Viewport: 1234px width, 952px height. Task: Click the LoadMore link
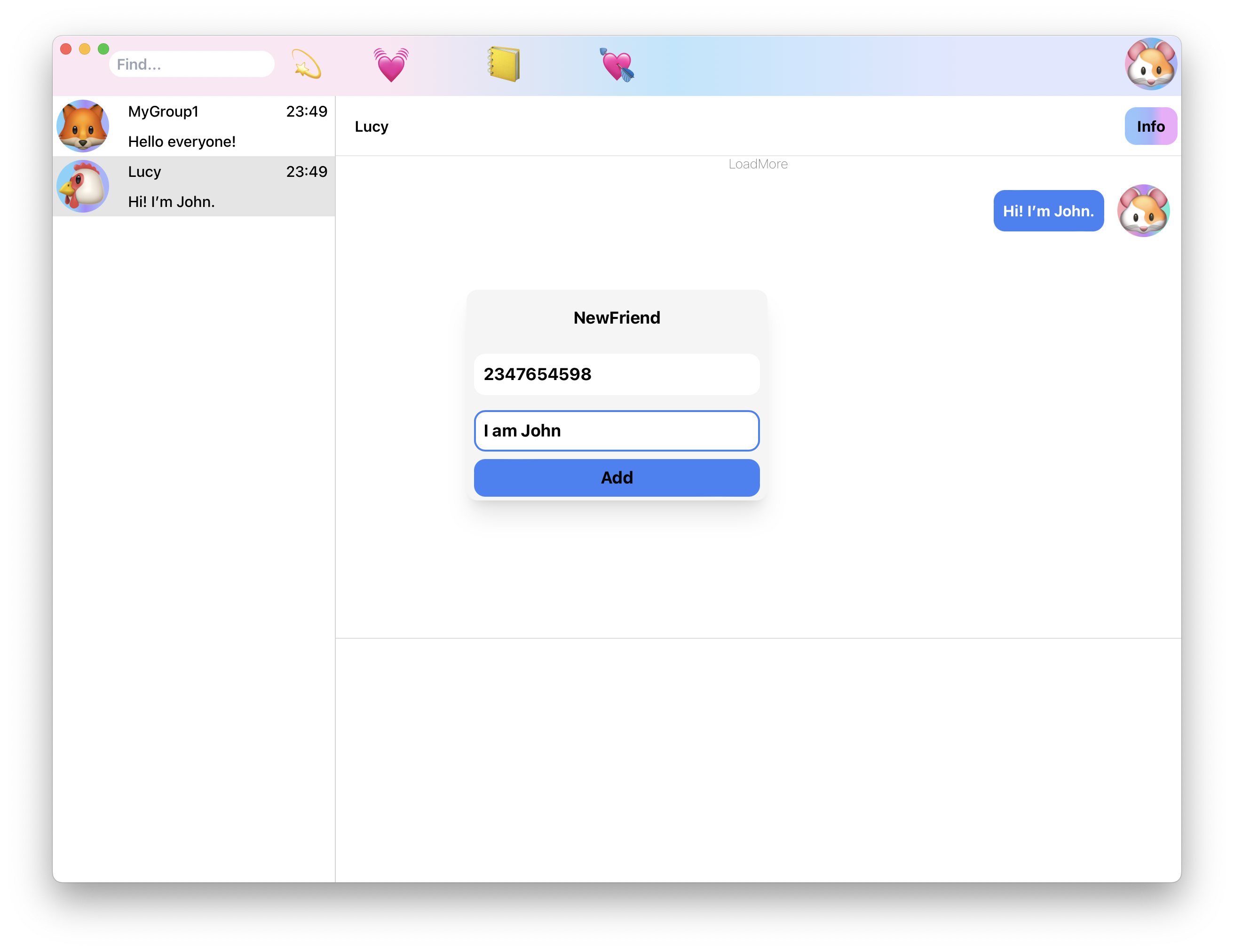pos(758,164)
